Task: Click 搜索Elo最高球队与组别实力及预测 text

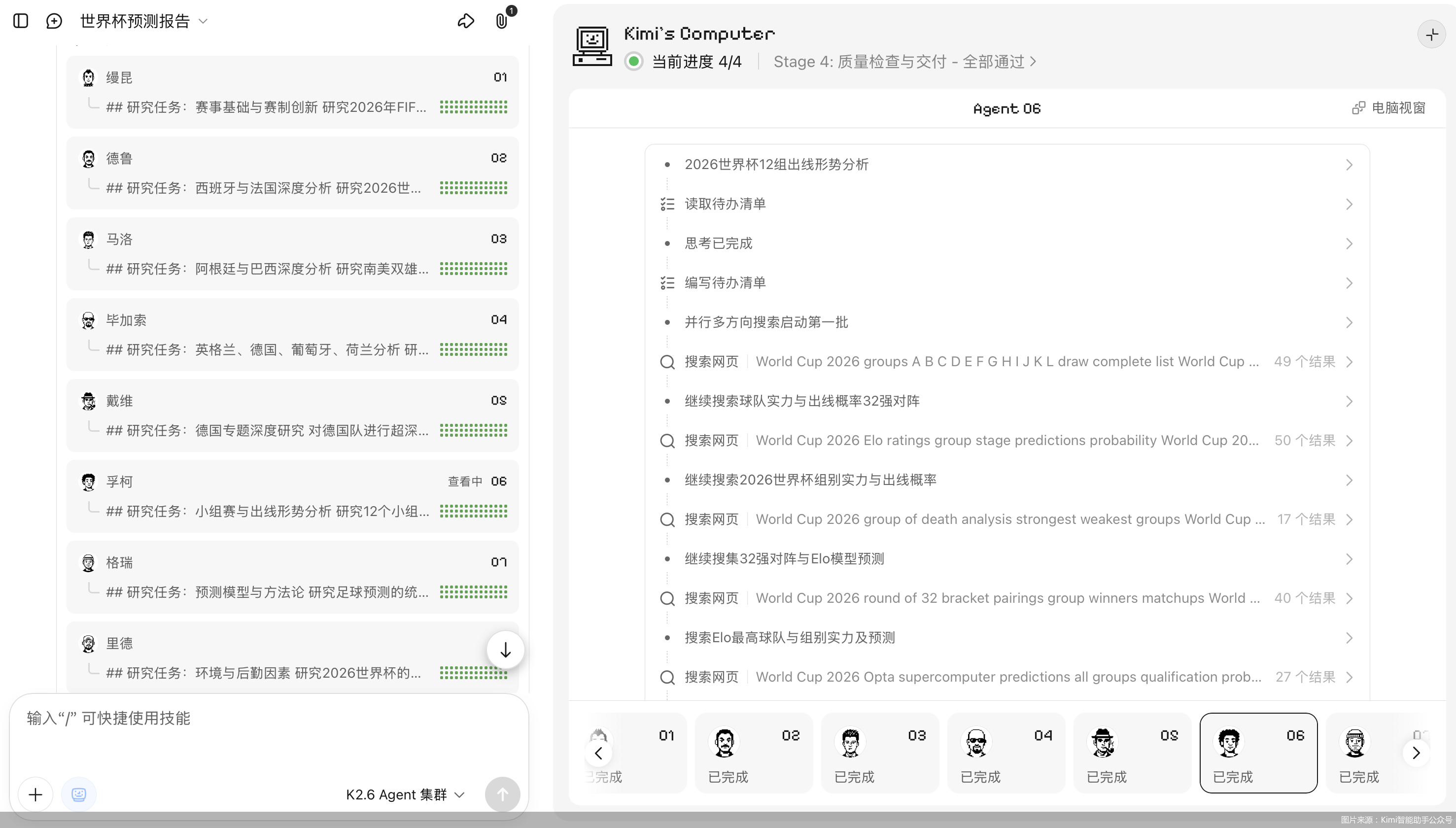Action: [790, 638]
